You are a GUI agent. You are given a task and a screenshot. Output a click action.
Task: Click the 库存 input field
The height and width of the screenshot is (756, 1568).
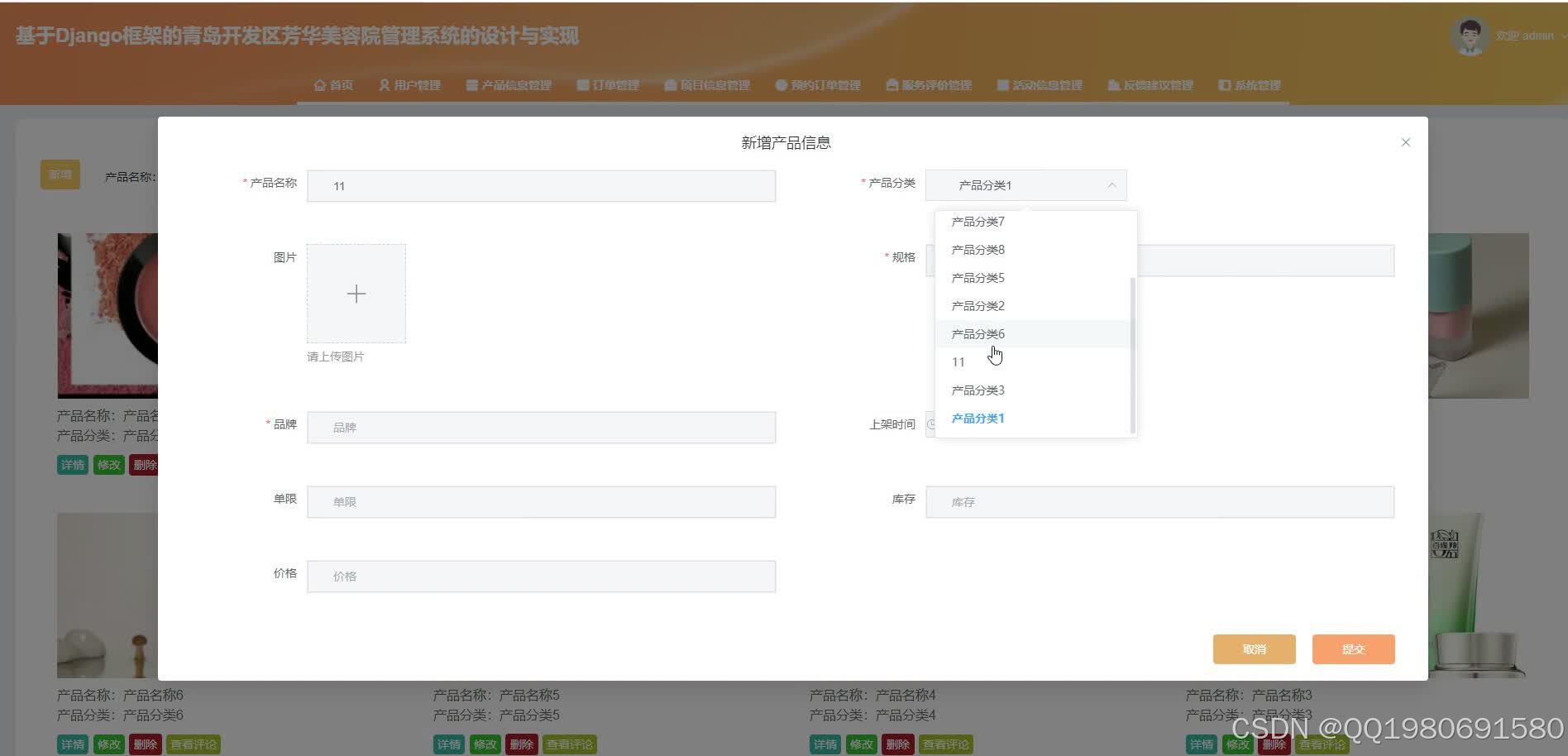pyautogui.click(x=1159, y=502)
